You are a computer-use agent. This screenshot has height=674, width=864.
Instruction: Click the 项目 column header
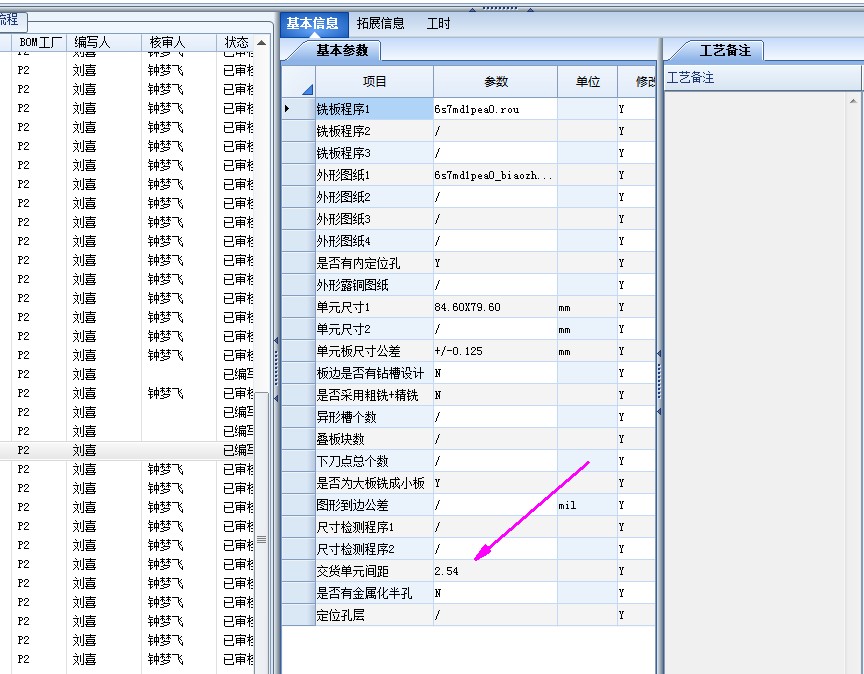(x=375, y=82)
